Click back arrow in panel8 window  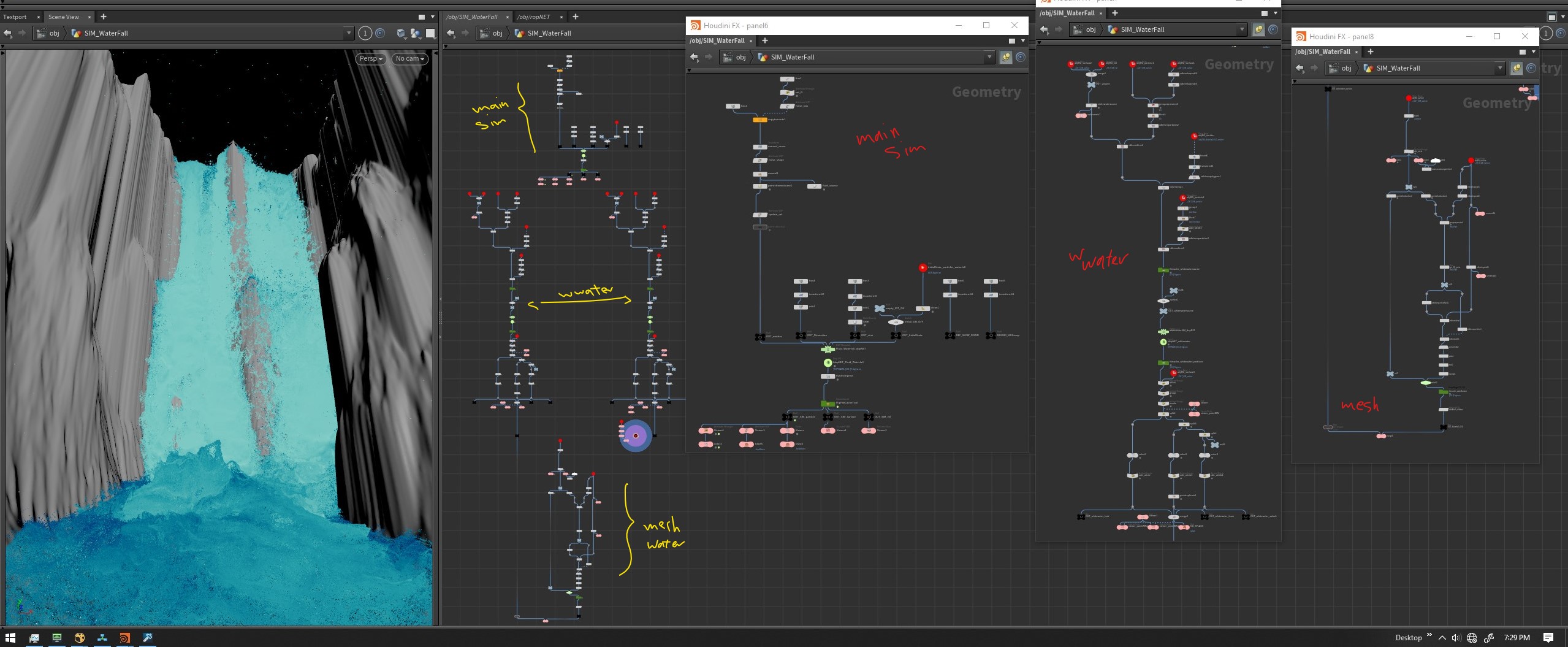[x=1300, y=68]
